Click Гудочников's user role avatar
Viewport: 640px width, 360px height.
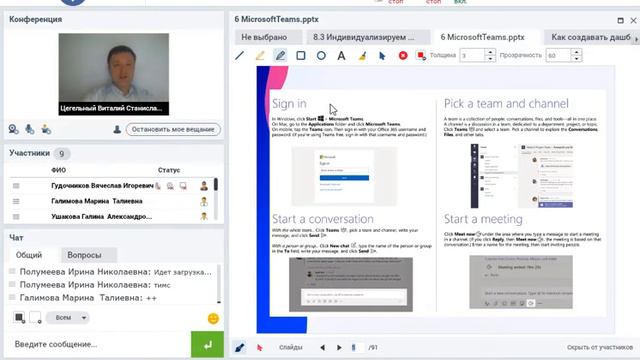pyautogui.click(x=204, y=186)
